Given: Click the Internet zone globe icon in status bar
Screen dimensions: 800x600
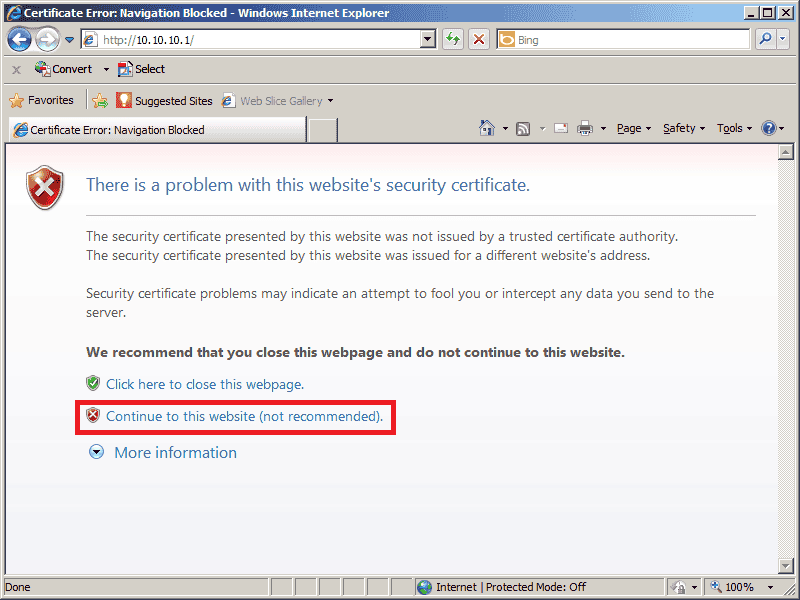Looking at the screenshot, I should [x=424, y=587].
